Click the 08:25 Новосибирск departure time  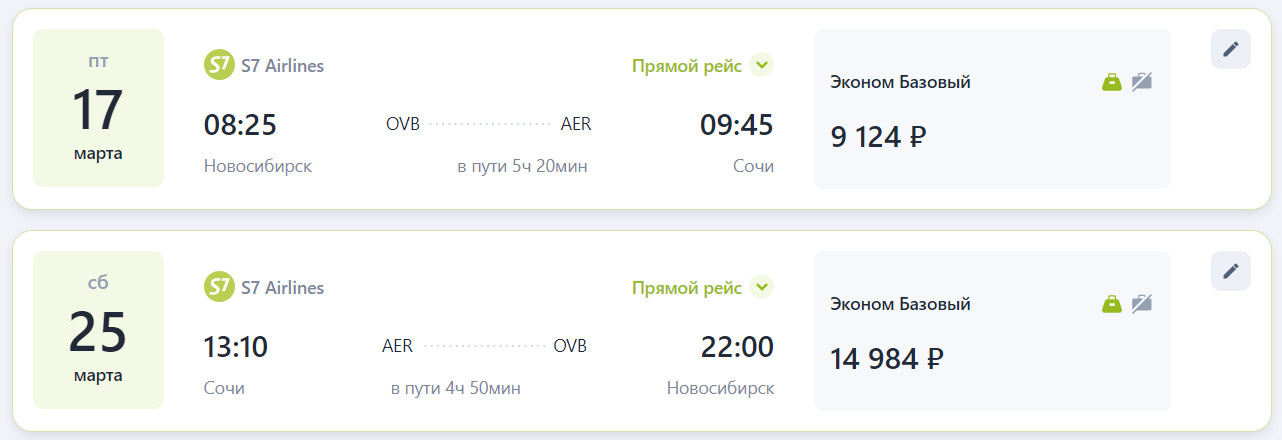tap(240, 125)
